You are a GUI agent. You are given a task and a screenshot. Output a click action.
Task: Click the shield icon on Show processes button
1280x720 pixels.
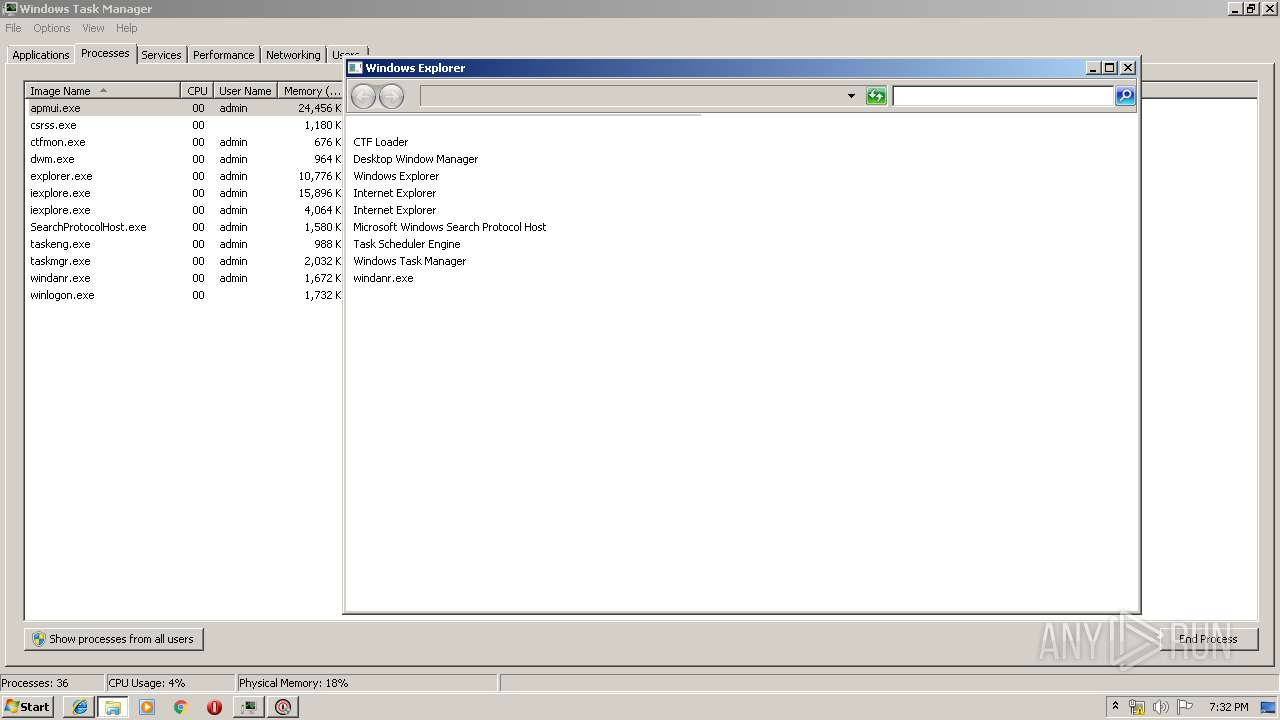(39, 639)
